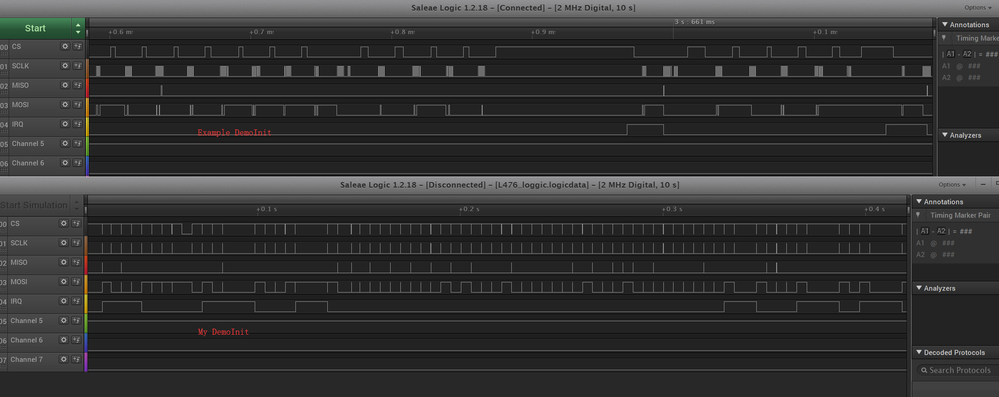Place the A1 timing marker in top window
Image resolution: width=999 pixels, height=397 pixels.
click(950, 54)
